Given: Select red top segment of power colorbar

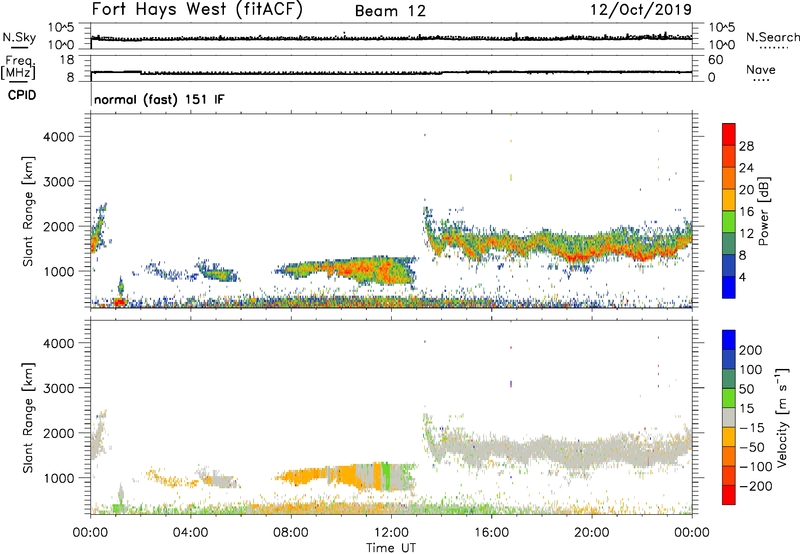Looking at the screenshot, I should coord(729,135).
